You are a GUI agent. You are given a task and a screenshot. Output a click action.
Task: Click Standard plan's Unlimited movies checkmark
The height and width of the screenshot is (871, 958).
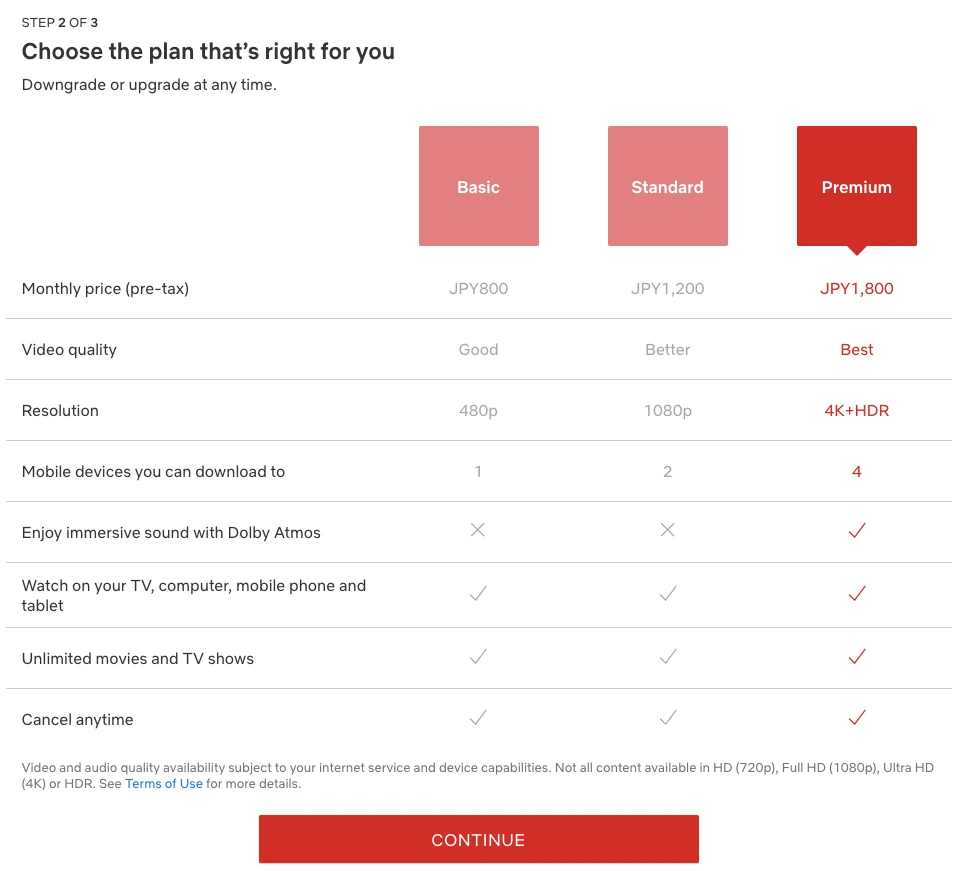coord(667,657)
